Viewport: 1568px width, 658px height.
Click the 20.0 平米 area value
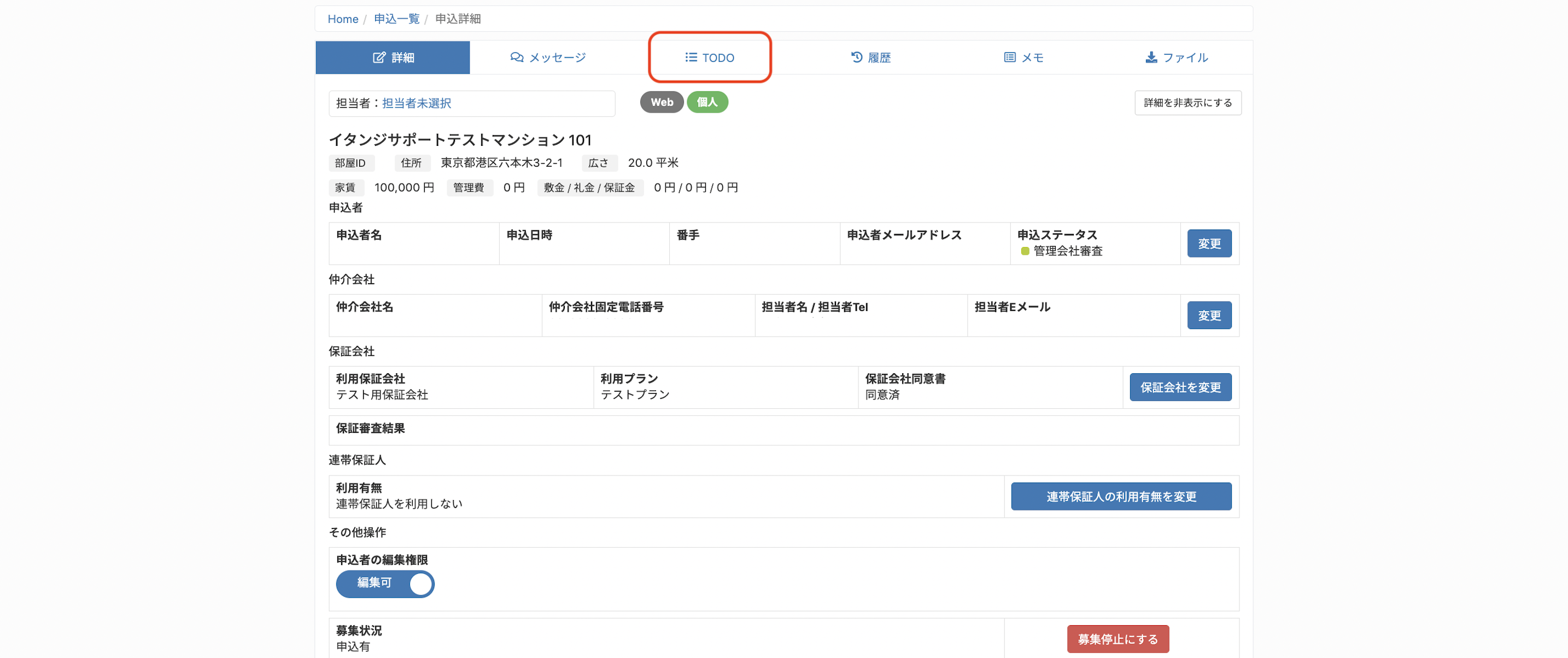click(653, 162)
